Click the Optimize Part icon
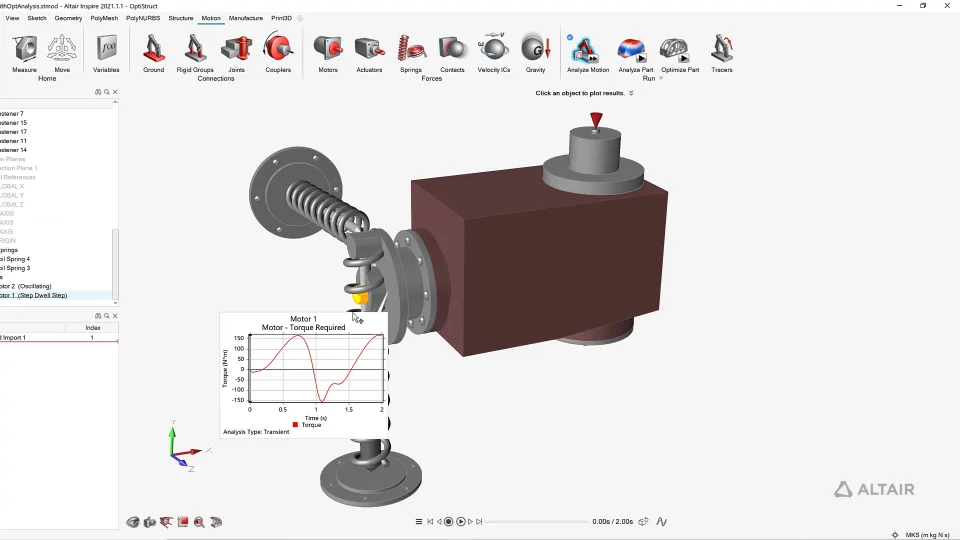This screenshot has width=960, height=540. [x=675, y=50]
